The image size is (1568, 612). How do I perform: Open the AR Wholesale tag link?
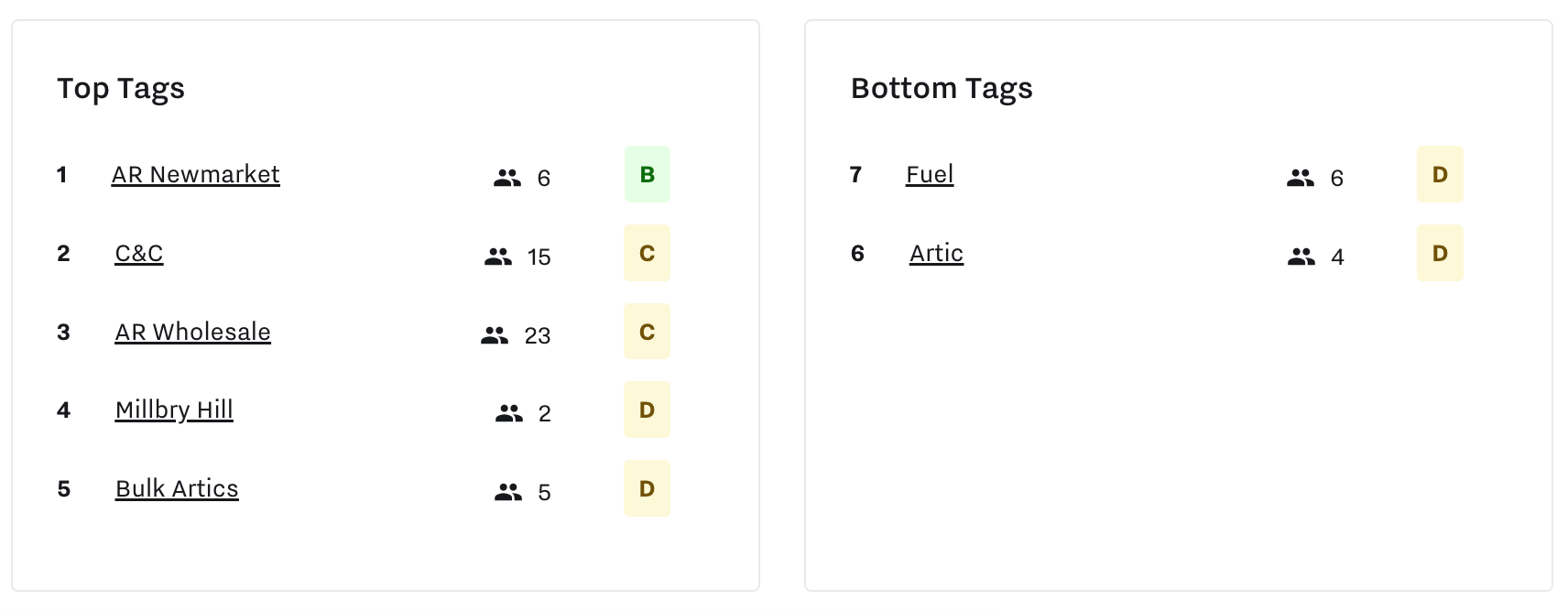tap(192, 332)
